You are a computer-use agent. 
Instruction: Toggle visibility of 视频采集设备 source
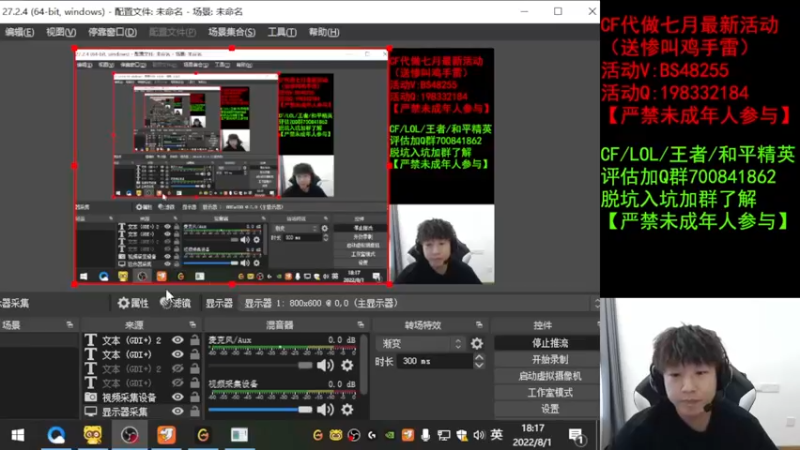(x=177, y=396)
